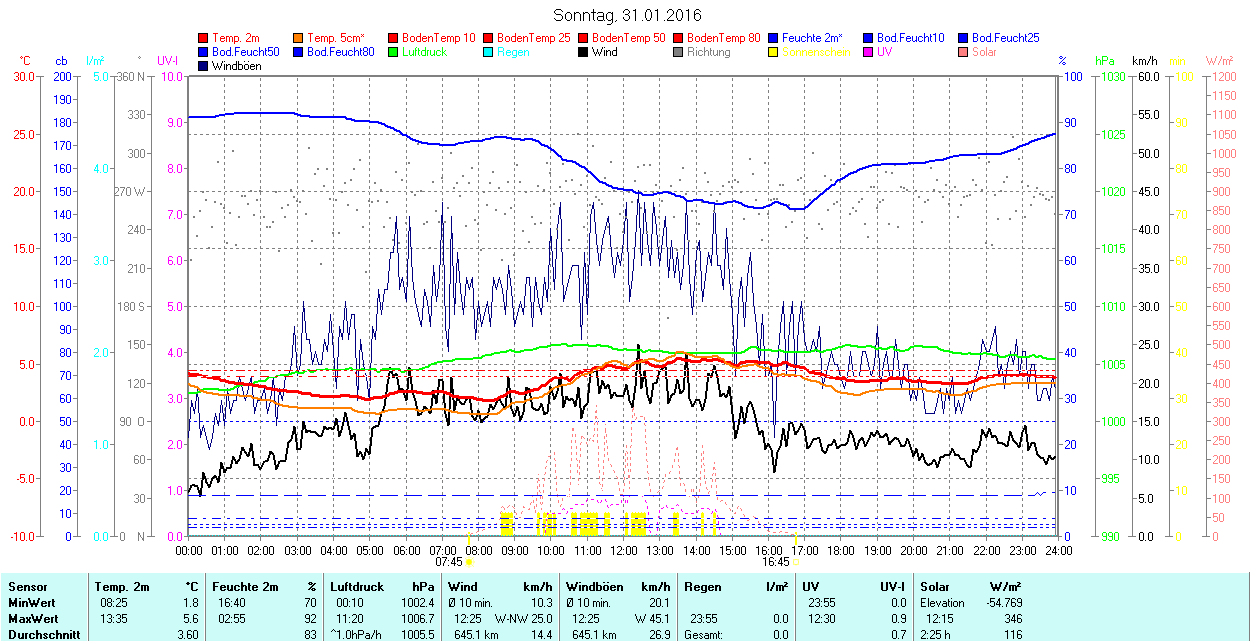Click the gray Richtung legend swatch

point(679,52)
